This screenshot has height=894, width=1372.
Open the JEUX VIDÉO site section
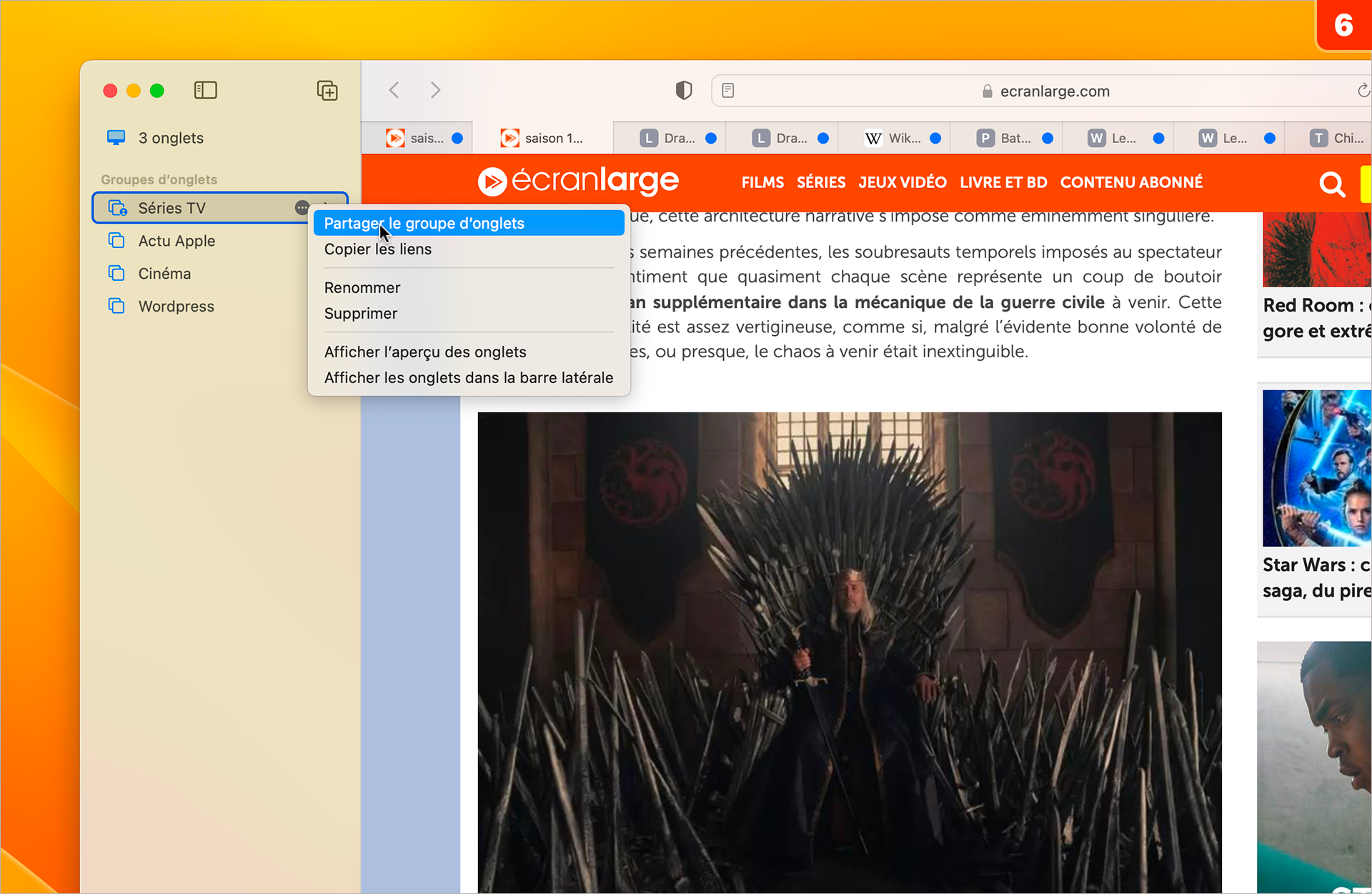tap(903, 182)
